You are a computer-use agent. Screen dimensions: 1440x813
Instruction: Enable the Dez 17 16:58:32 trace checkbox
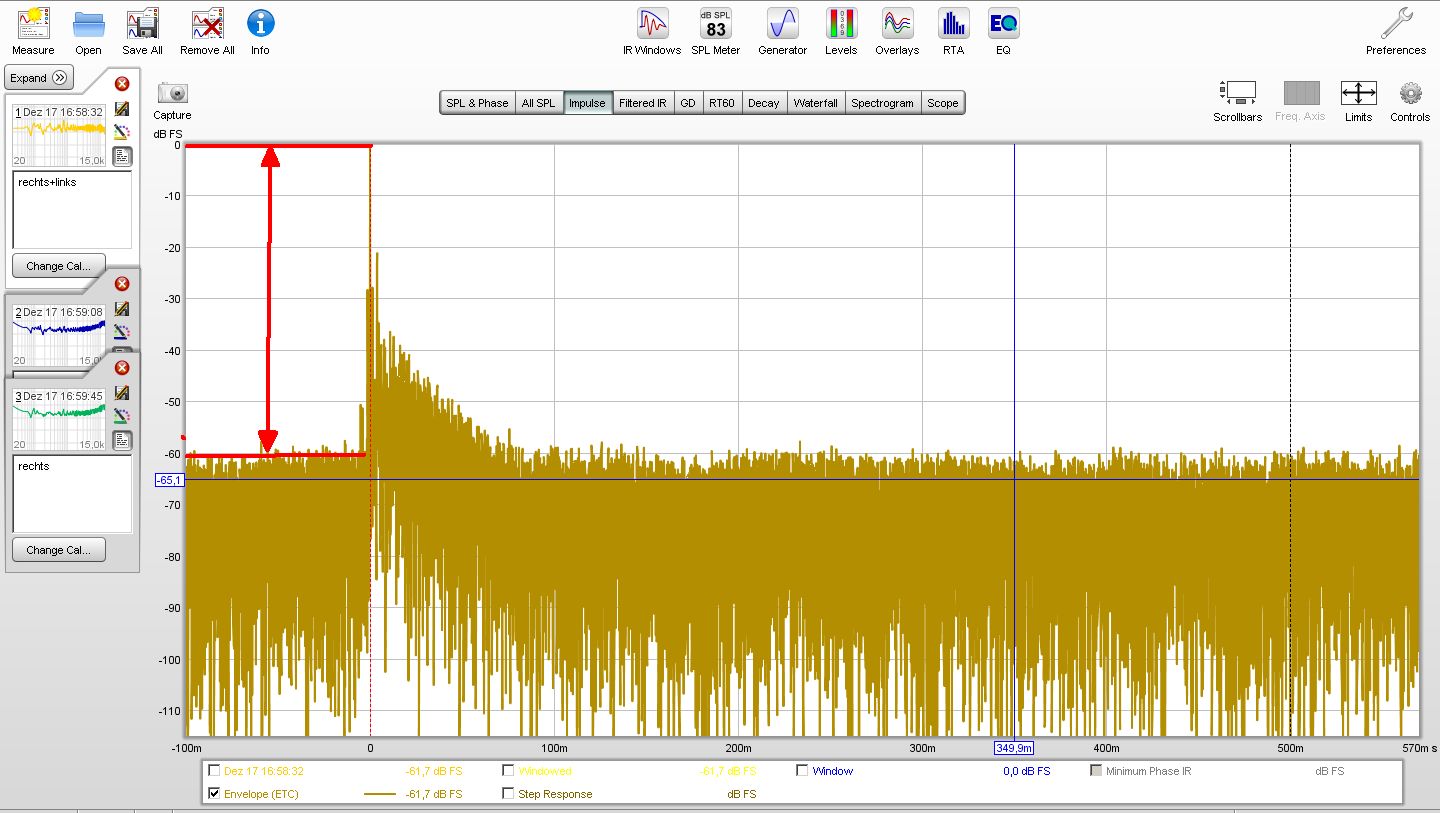214,771
